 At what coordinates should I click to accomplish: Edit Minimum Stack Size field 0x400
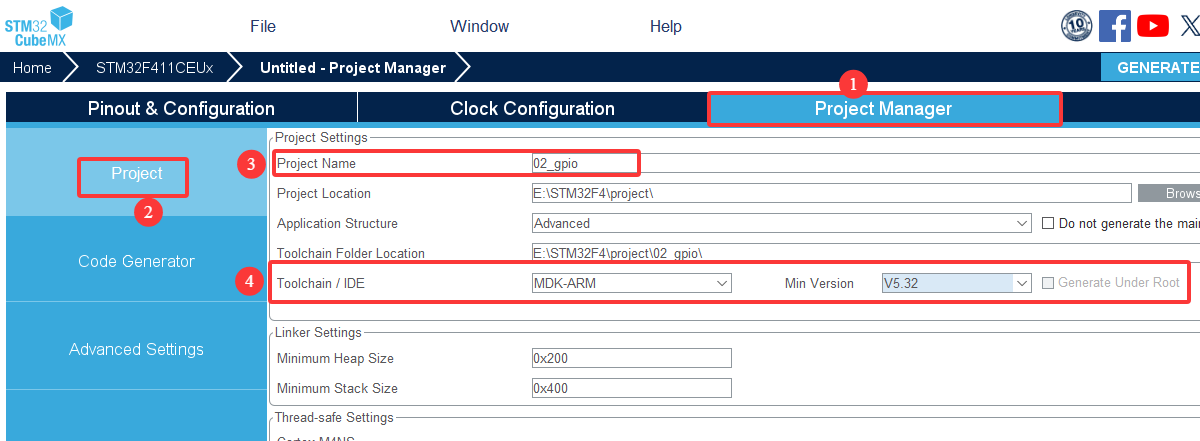click(x=632, y=388)
